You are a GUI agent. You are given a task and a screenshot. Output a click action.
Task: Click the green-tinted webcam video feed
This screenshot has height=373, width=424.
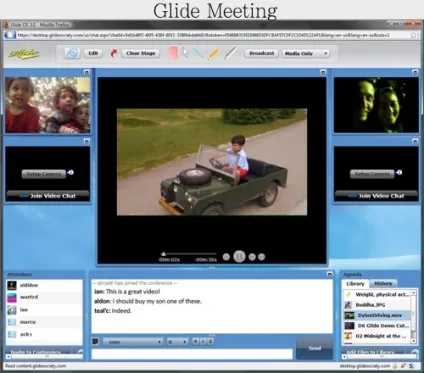(376, 105)
